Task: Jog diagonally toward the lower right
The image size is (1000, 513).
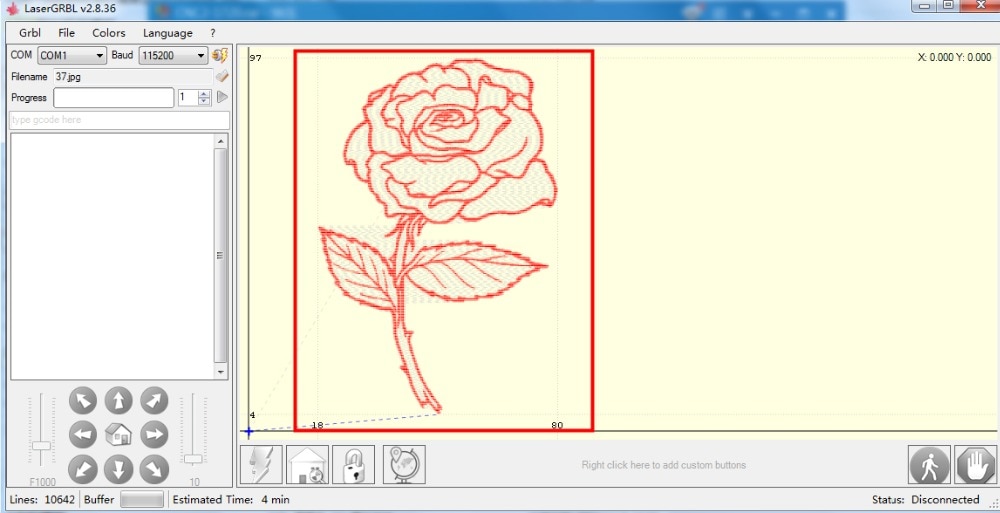Action: 154,470
